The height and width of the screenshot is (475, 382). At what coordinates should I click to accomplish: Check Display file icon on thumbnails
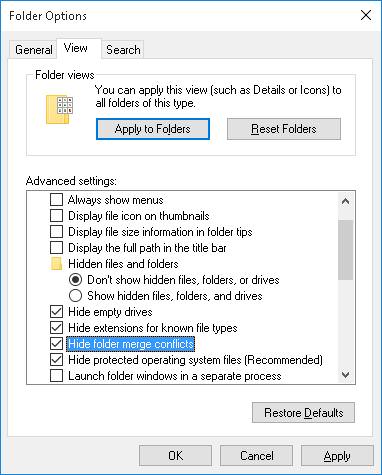(x=56, y=216)
